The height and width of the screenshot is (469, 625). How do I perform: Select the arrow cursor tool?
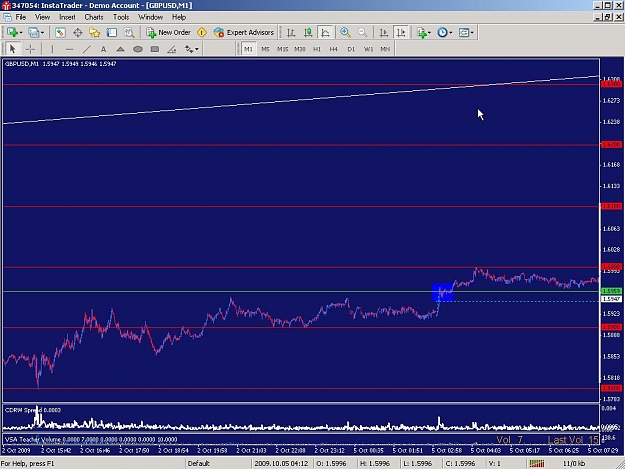point(12,49)
